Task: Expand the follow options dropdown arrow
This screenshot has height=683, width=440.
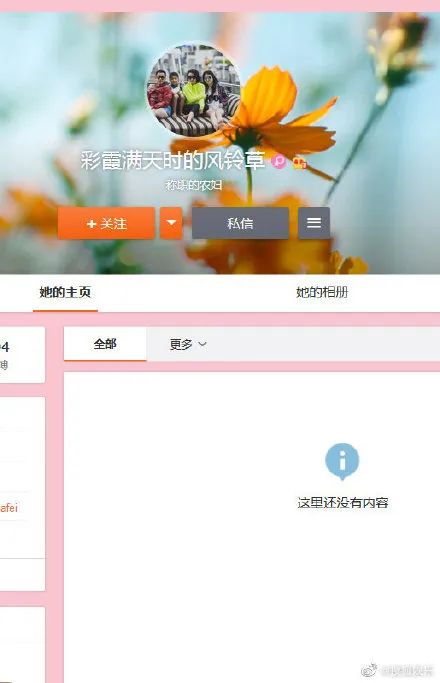Action: coord(171,223)
